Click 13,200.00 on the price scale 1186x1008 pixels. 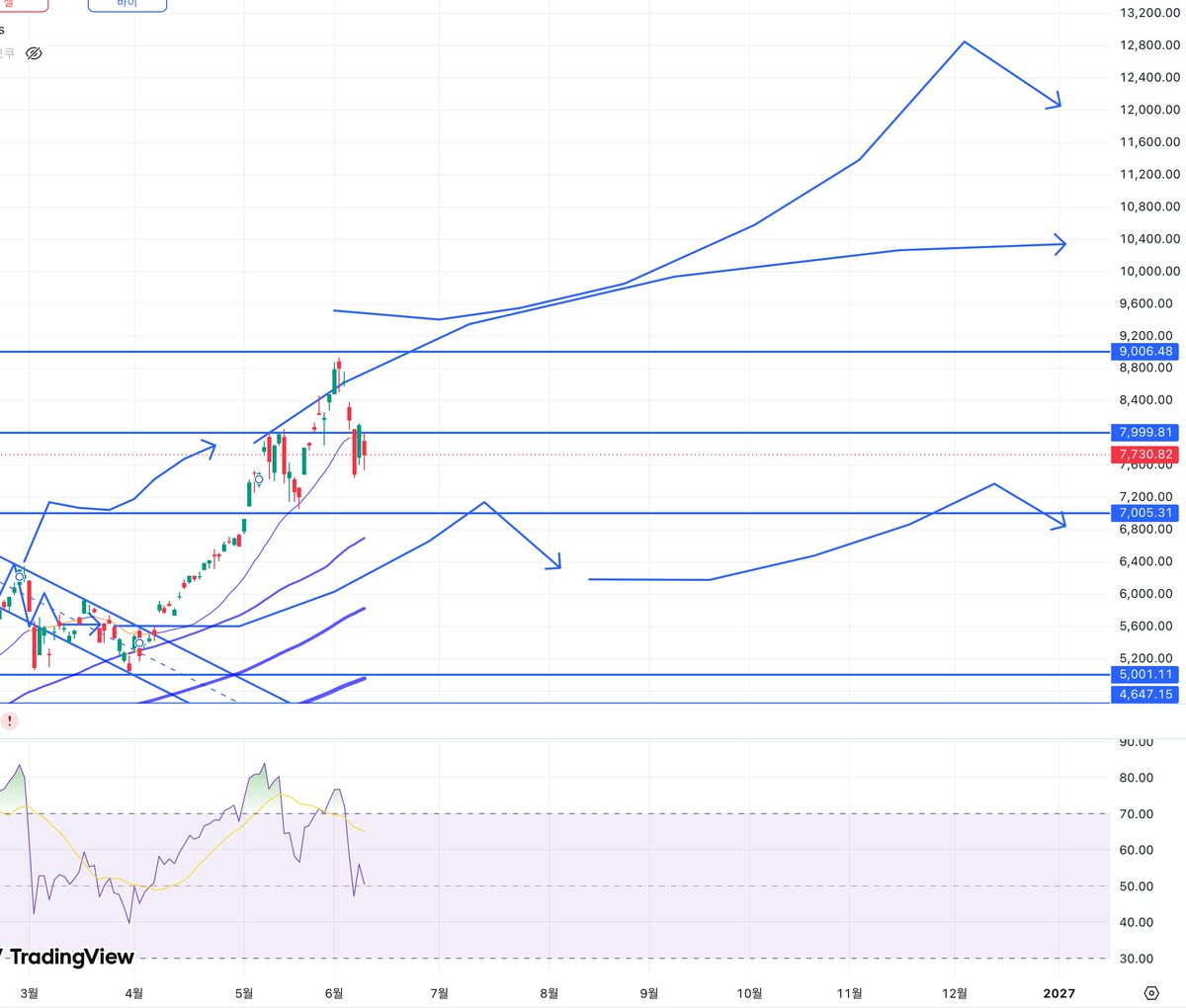[x=1149, y=13]
